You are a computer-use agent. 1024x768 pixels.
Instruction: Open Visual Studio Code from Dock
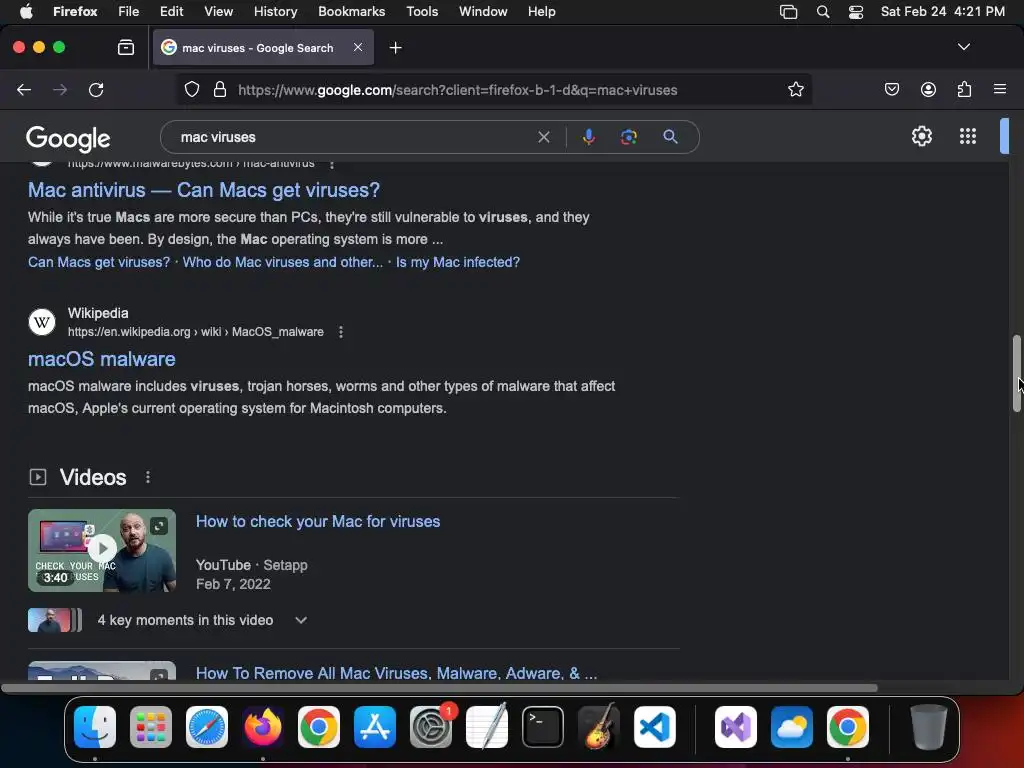(654, 727)
